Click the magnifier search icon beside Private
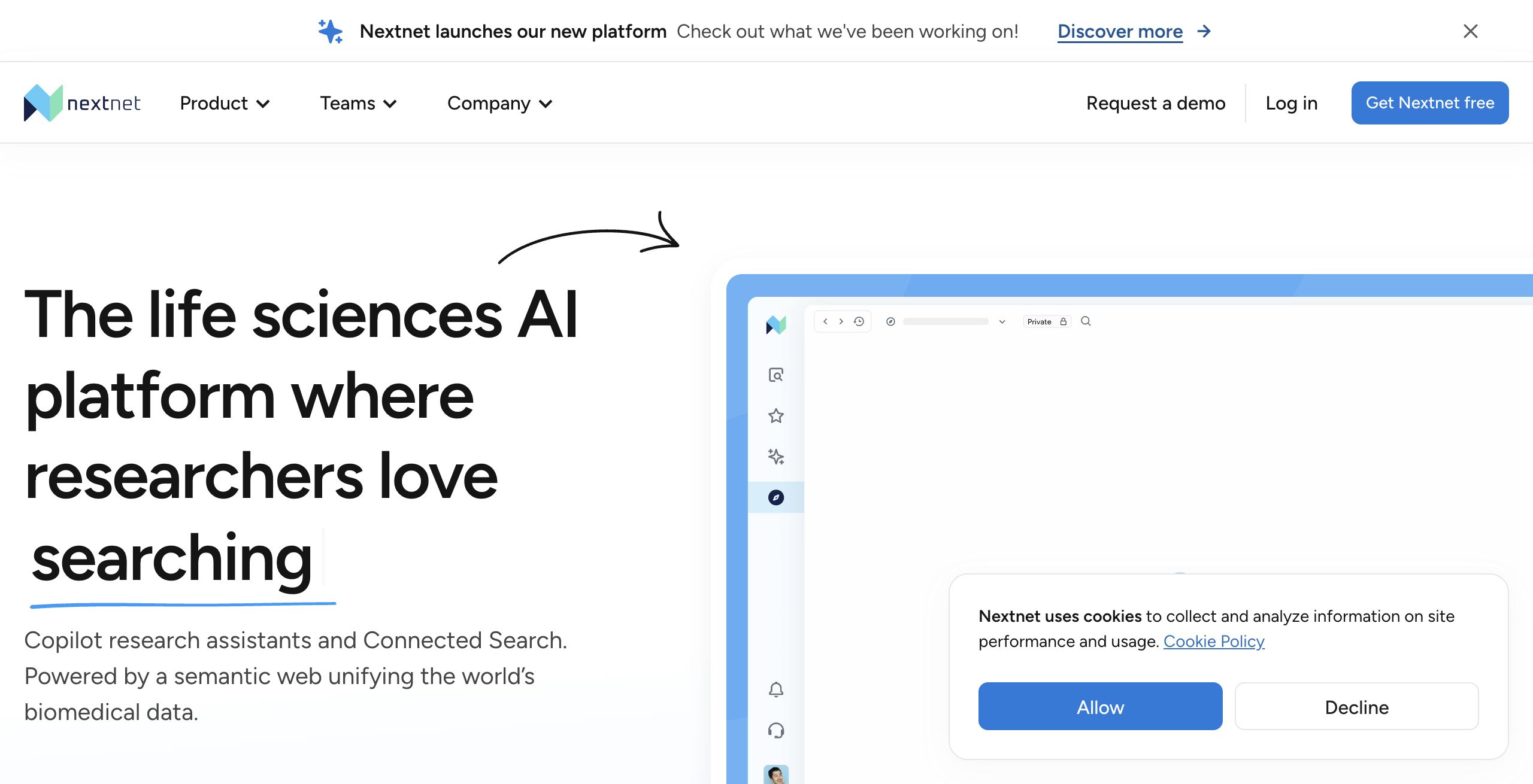 pos(1086,321)
